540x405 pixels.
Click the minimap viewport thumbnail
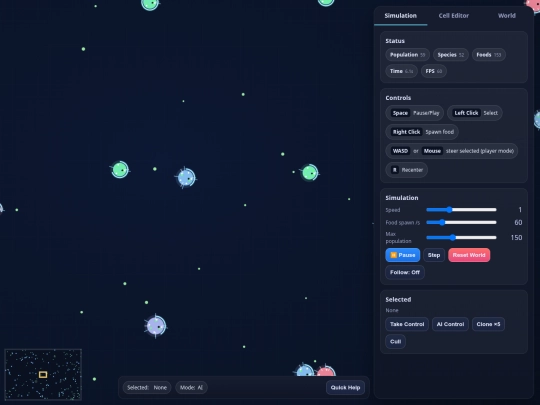pyautogui.click(x=43, y=374)
